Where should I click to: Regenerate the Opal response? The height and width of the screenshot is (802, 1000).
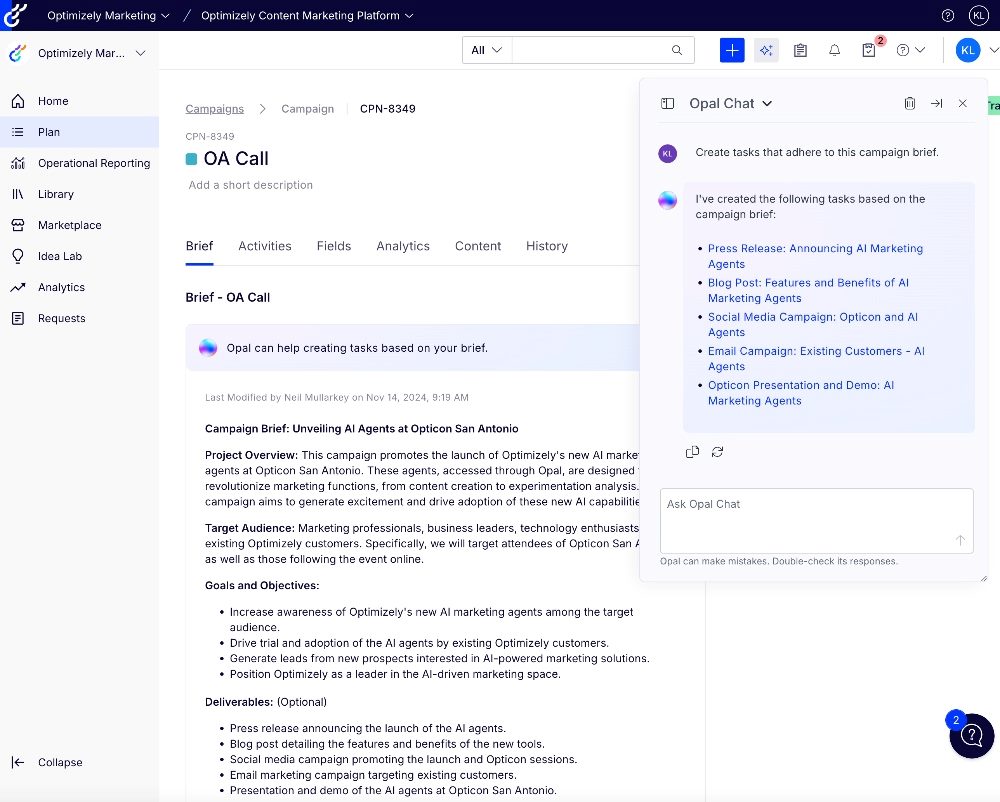pyautogui.click(x=717, y=452)
